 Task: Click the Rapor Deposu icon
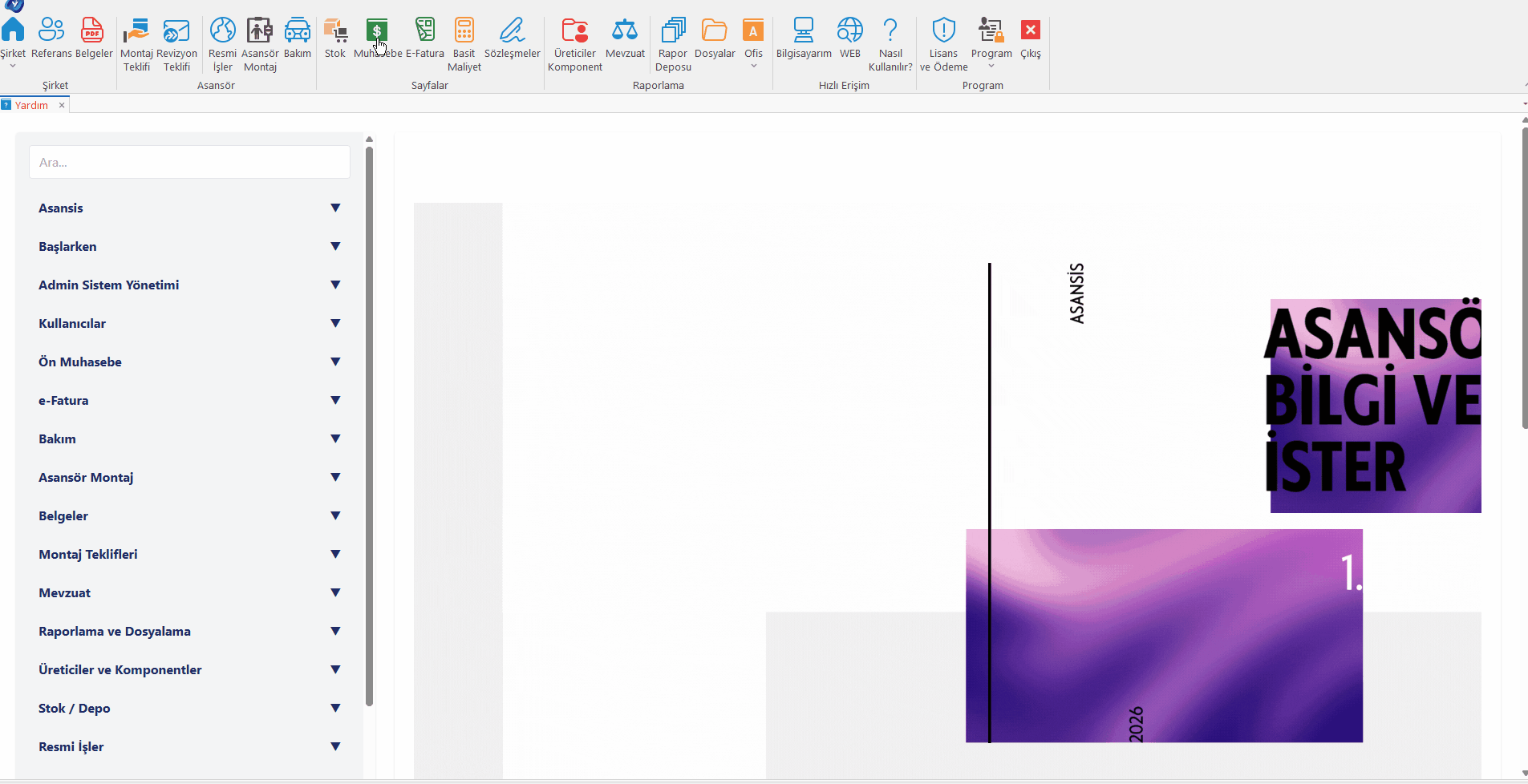coord(673,32)
